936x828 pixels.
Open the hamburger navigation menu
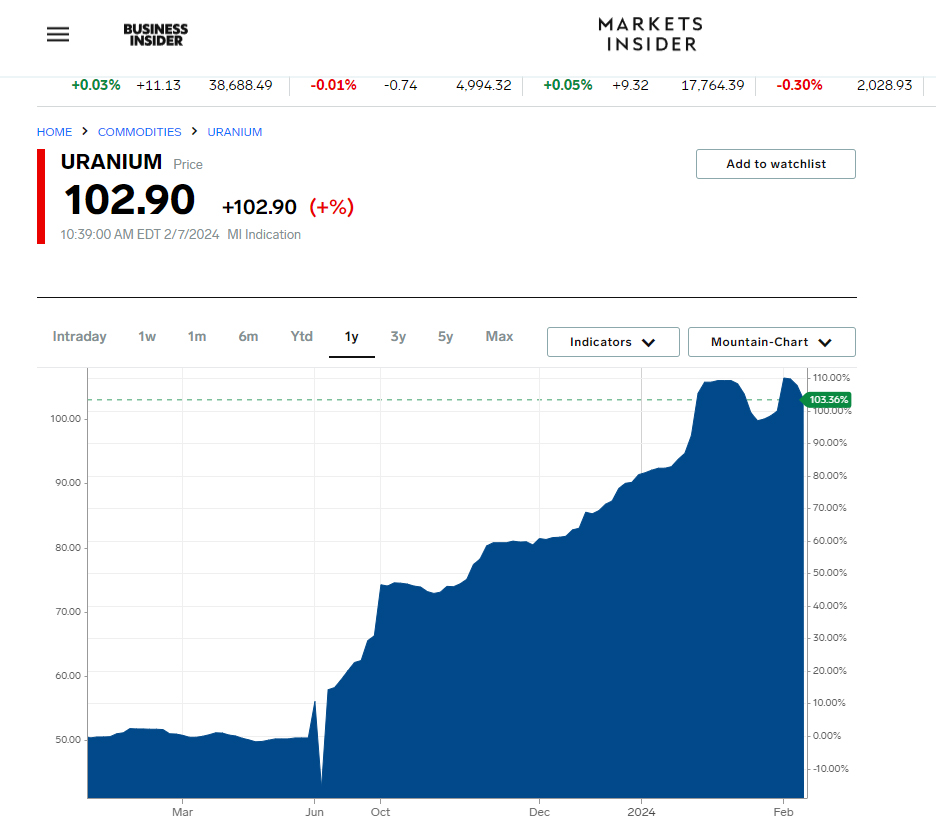[57, 33]
